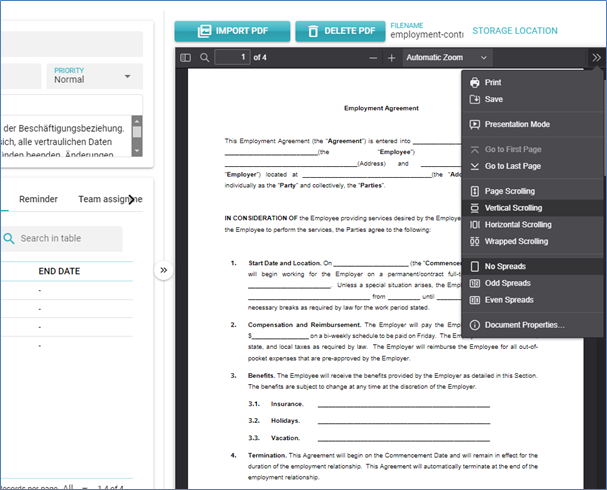Toggle the PDF viewer sidebar icon

click(x=185, y=58)
